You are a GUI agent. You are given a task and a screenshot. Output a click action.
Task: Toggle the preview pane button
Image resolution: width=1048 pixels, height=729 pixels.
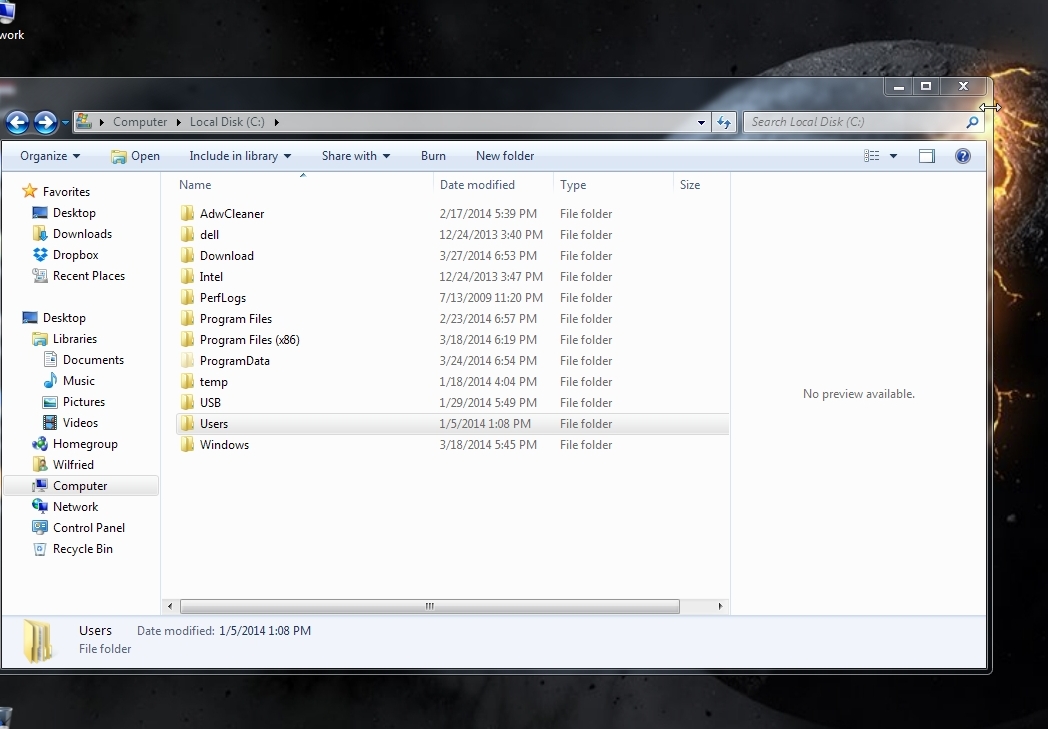click(x=926, y=156)
